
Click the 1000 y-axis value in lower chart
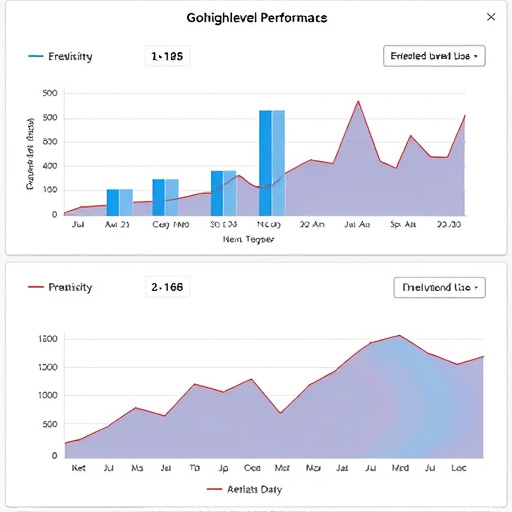[48, 396]
